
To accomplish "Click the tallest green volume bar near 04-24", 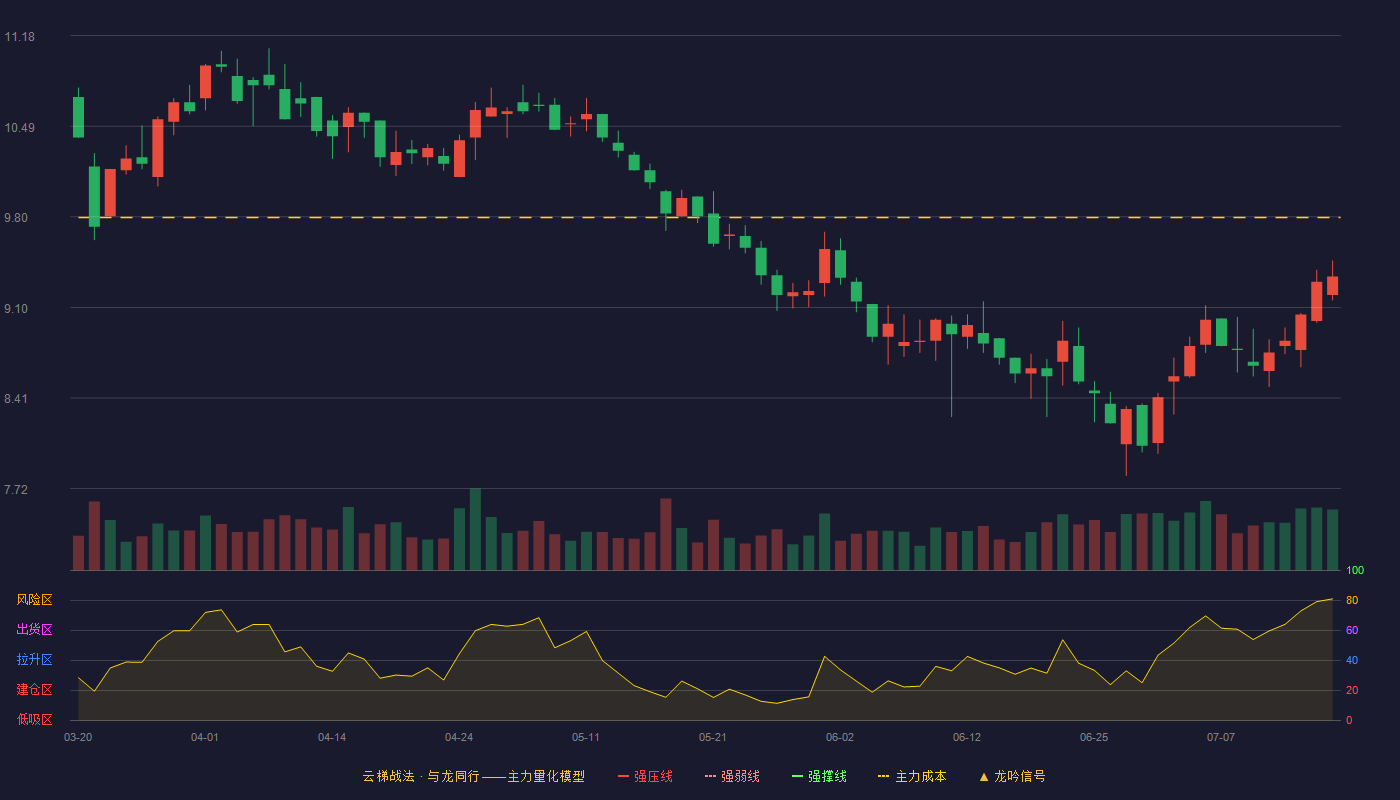I will tap(475, 529).
